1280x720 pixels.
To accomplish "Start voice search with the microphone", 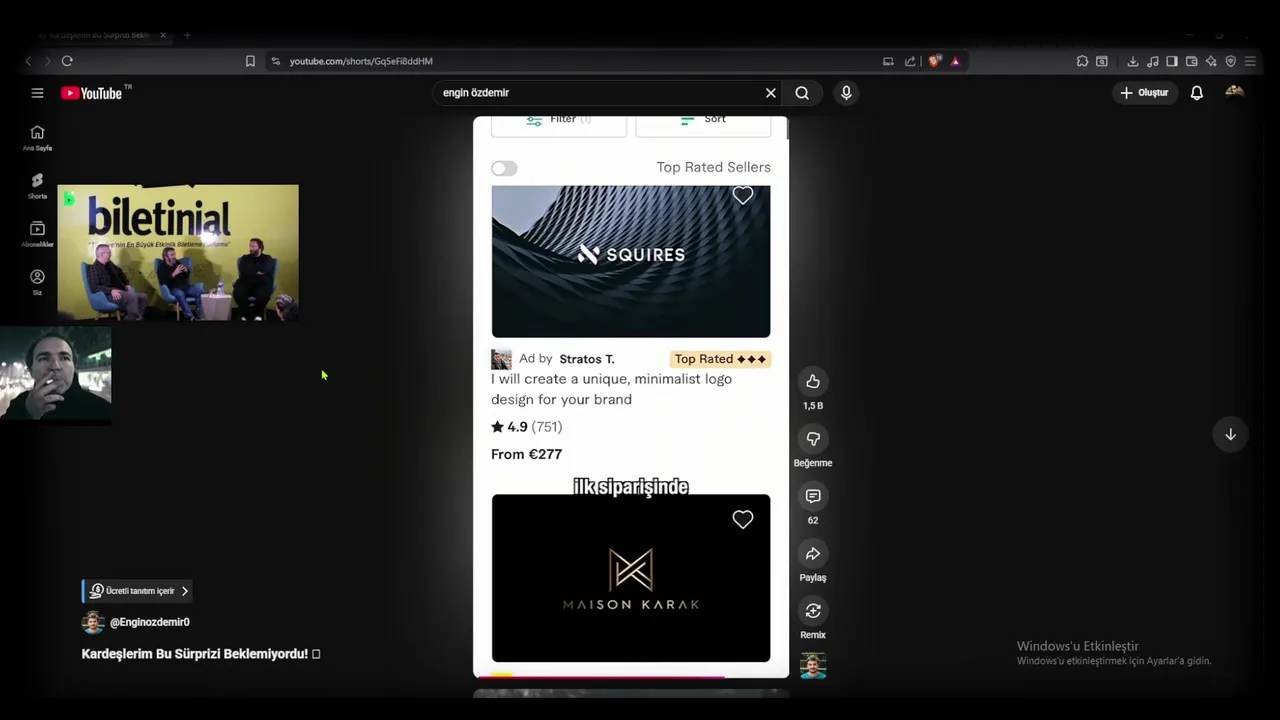I will [x=846, y=93].
